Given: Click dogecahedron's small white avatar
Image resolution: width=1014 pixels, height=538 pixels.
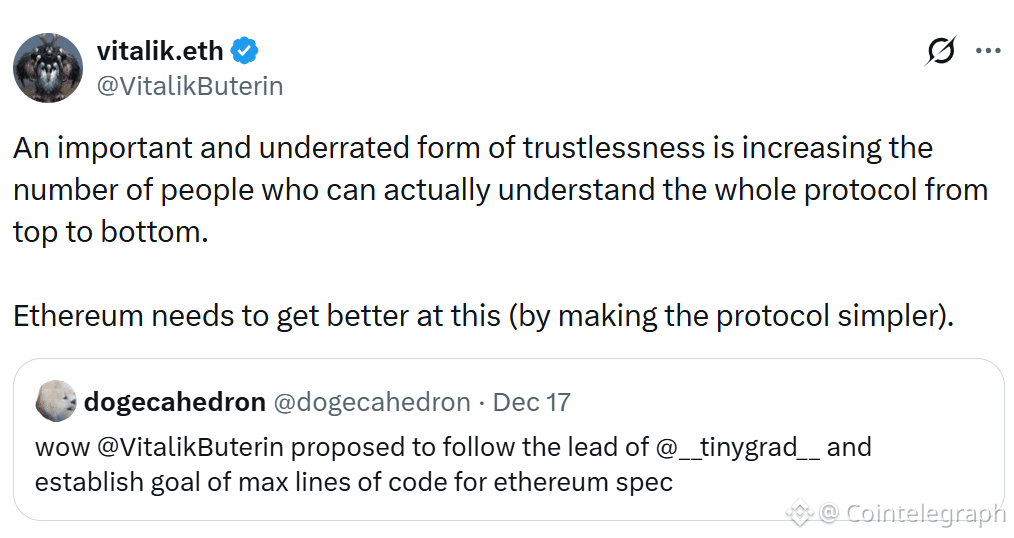Looking at the screenshot, I should [56, 402].
